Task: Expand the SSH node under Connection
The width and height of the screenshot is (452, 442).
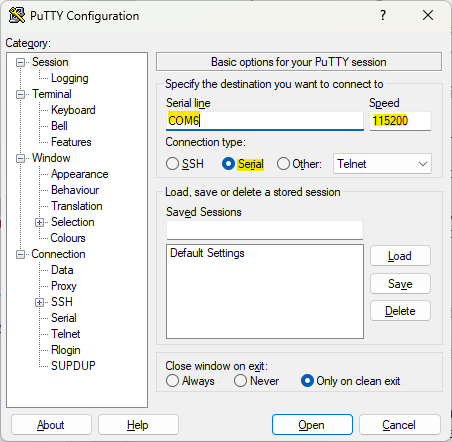Action: (39, 302)
